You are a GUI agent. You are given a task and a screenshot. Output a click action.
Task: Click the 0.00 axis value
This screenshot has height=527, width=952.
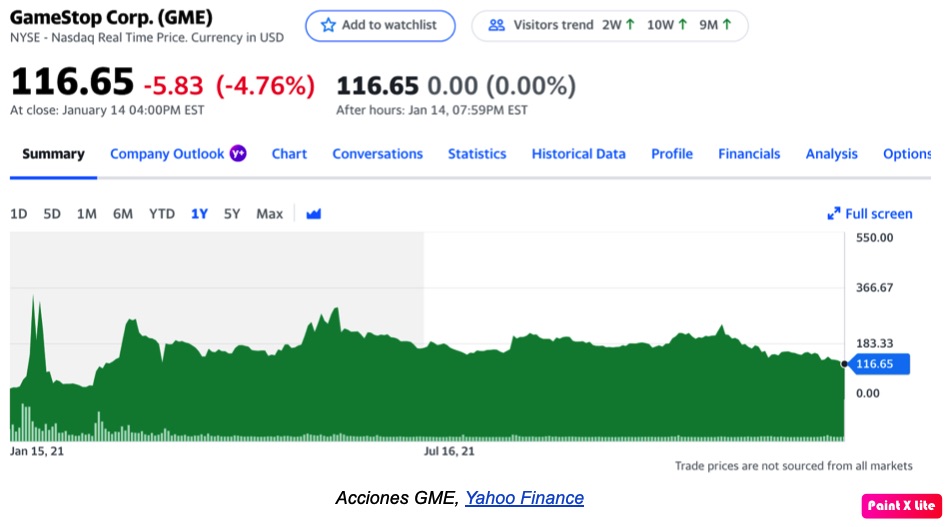pyautogui.click(x=868, y=393)
